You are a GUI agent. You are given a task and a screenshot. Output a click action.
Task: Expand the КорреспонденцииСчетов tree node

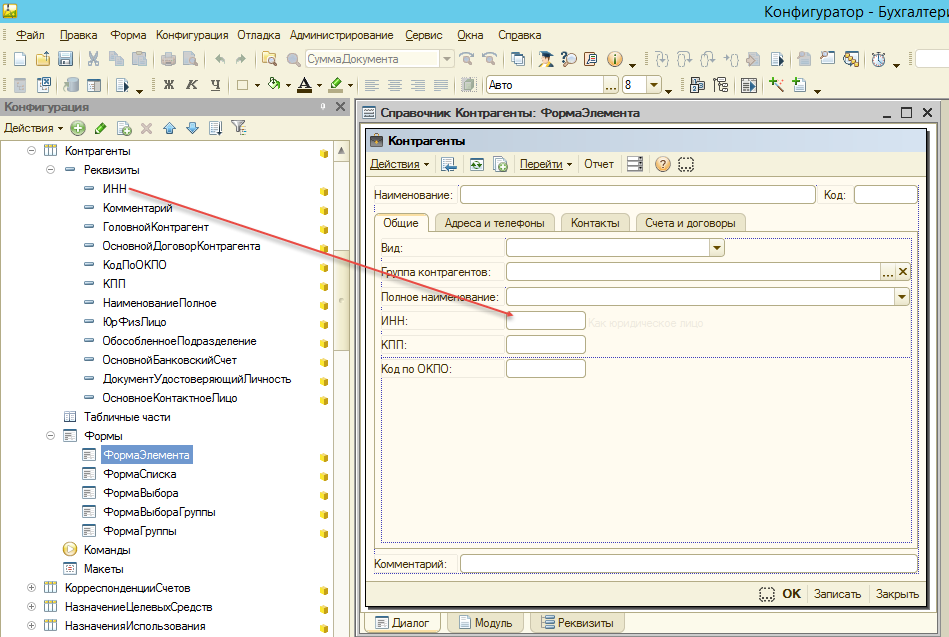click(31, 588)
